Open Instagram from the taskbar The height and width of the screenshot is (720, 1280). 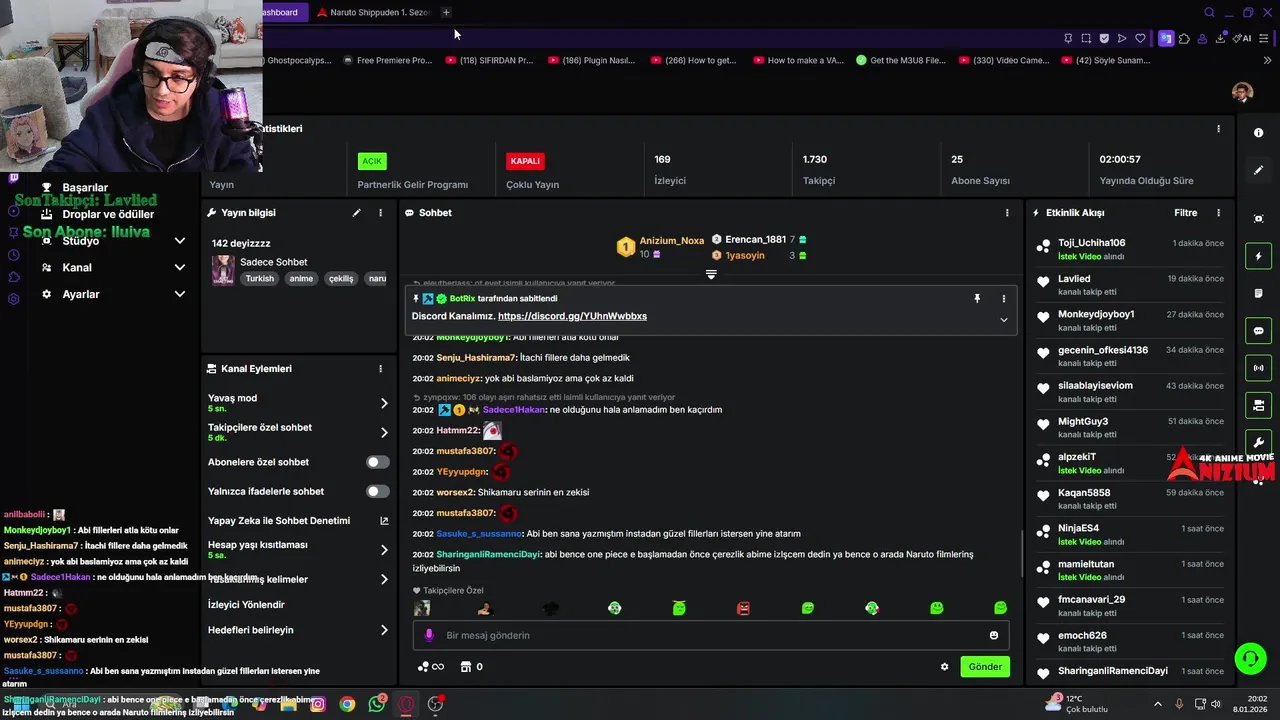(x=318, y=704)
